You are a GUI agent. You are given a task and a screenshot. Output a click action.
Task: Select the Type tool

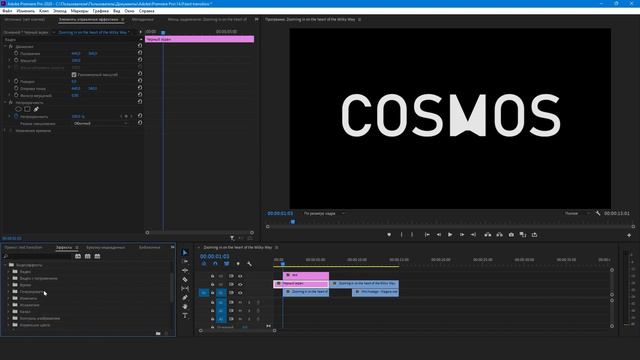(x=185, y=316)
